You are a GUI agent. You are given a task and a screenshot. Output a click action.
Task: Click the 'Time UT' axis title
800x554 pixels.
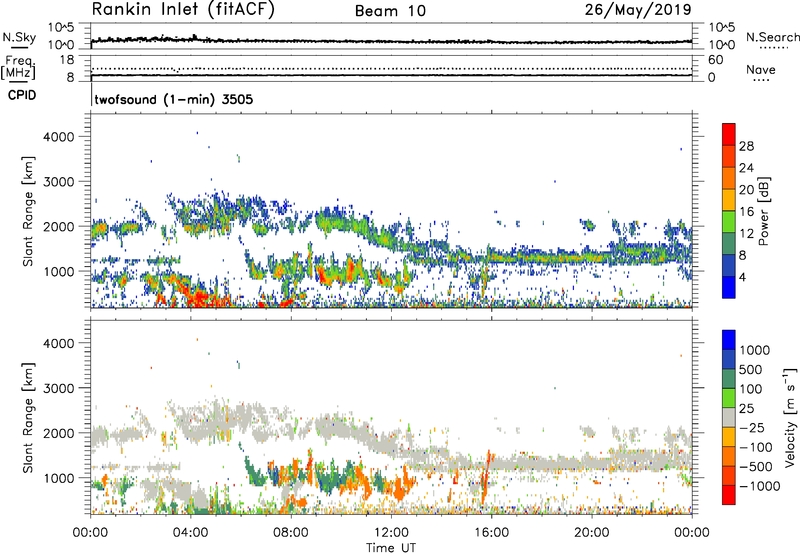391,548
